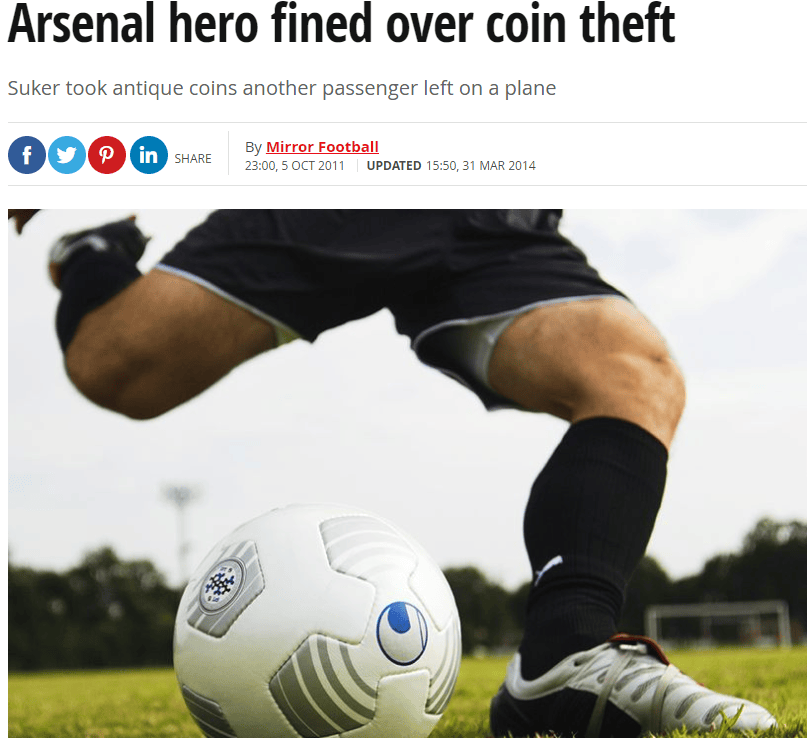The height and width of the screenshot is (738, 807).
Task: Click the goalpost in the photo background
Action: [x=718, y=623]
